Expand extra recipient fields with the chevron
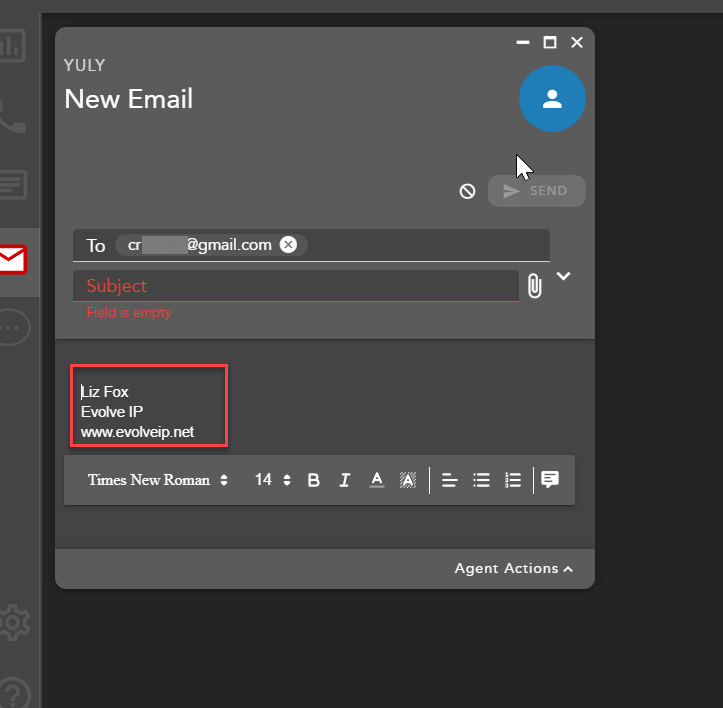The image size is (723, 708). click(x=564, y=276)
